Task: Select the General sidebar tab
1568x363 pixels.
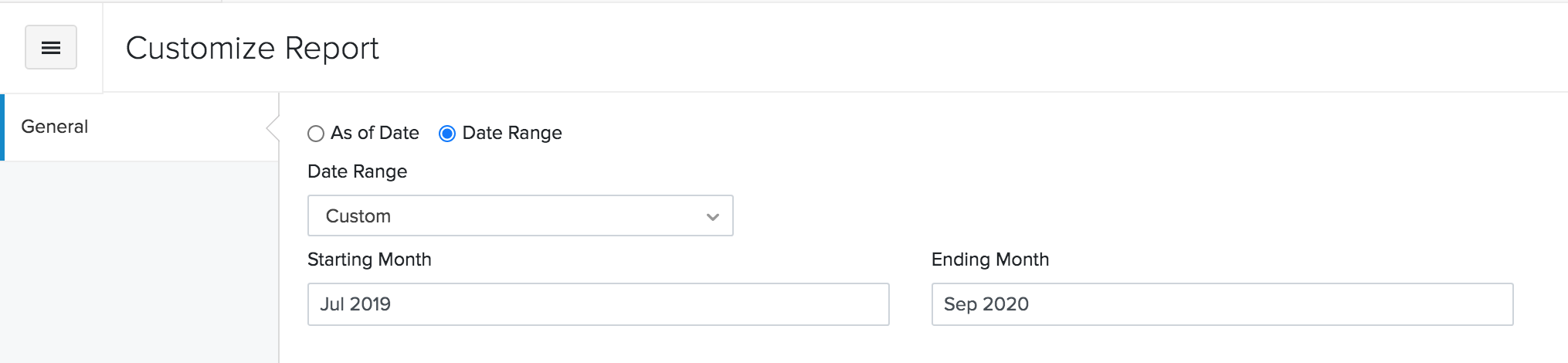Action: [139, 127]
